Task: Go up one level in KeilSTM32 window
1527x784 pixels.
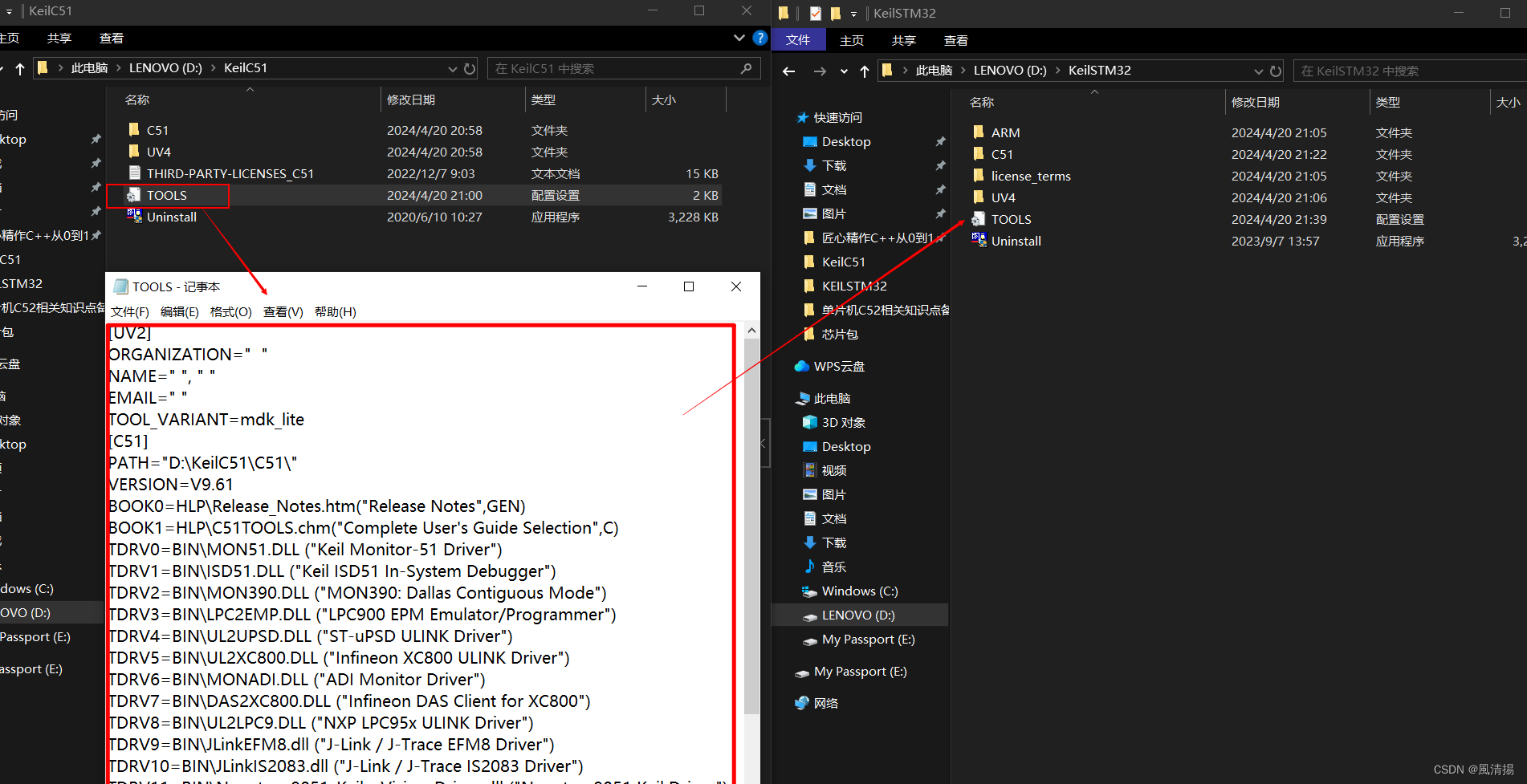Action: tap(865, 71)
